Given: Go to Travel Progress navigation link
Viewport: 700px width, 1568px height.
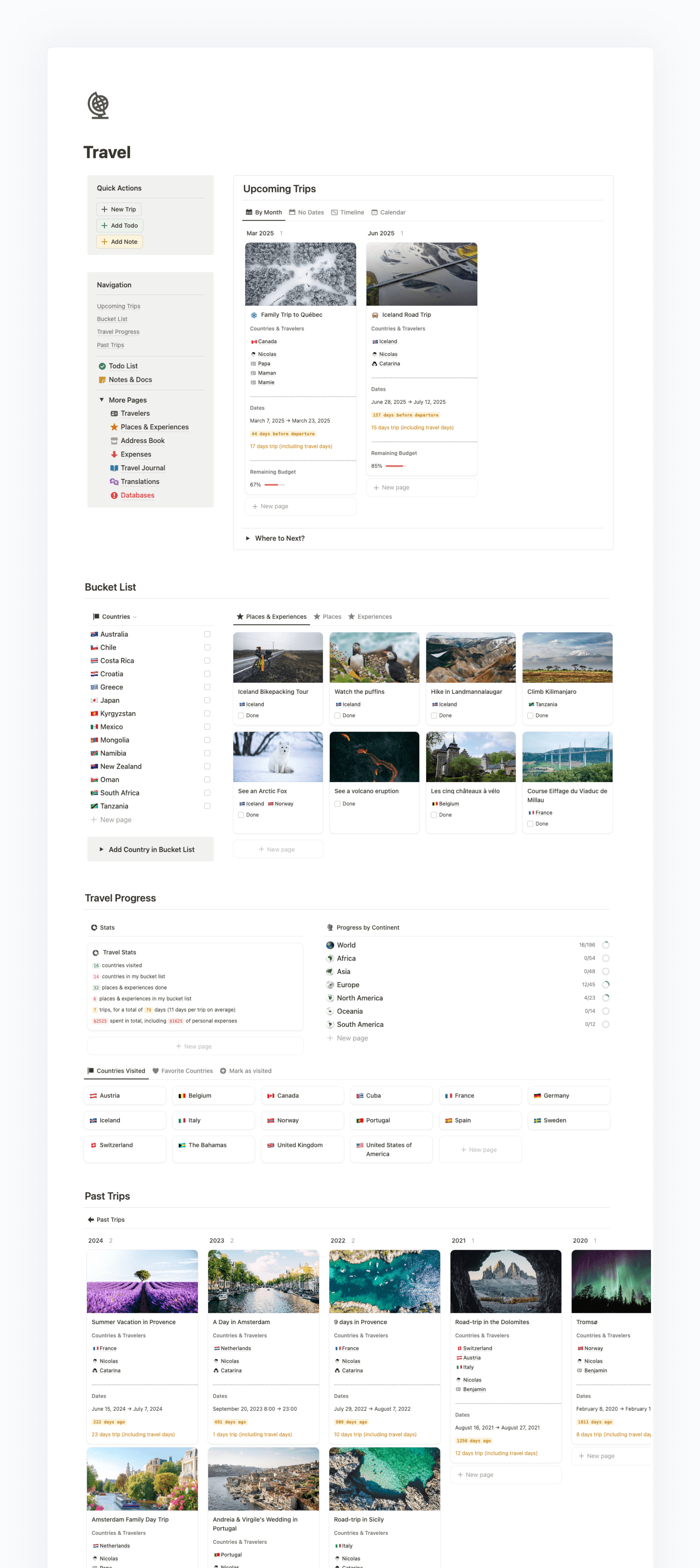Looking at the screenshot, I should click(x=118, y=332).
